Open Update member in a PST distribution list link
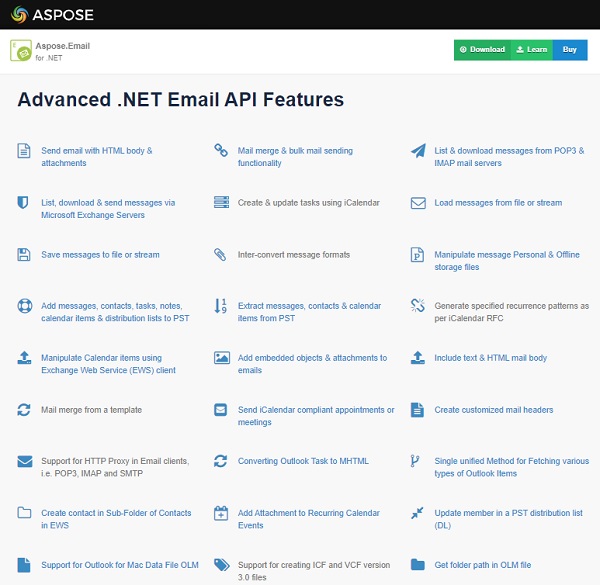This screenshot has height=585, width=600. (x=508, y=519)
